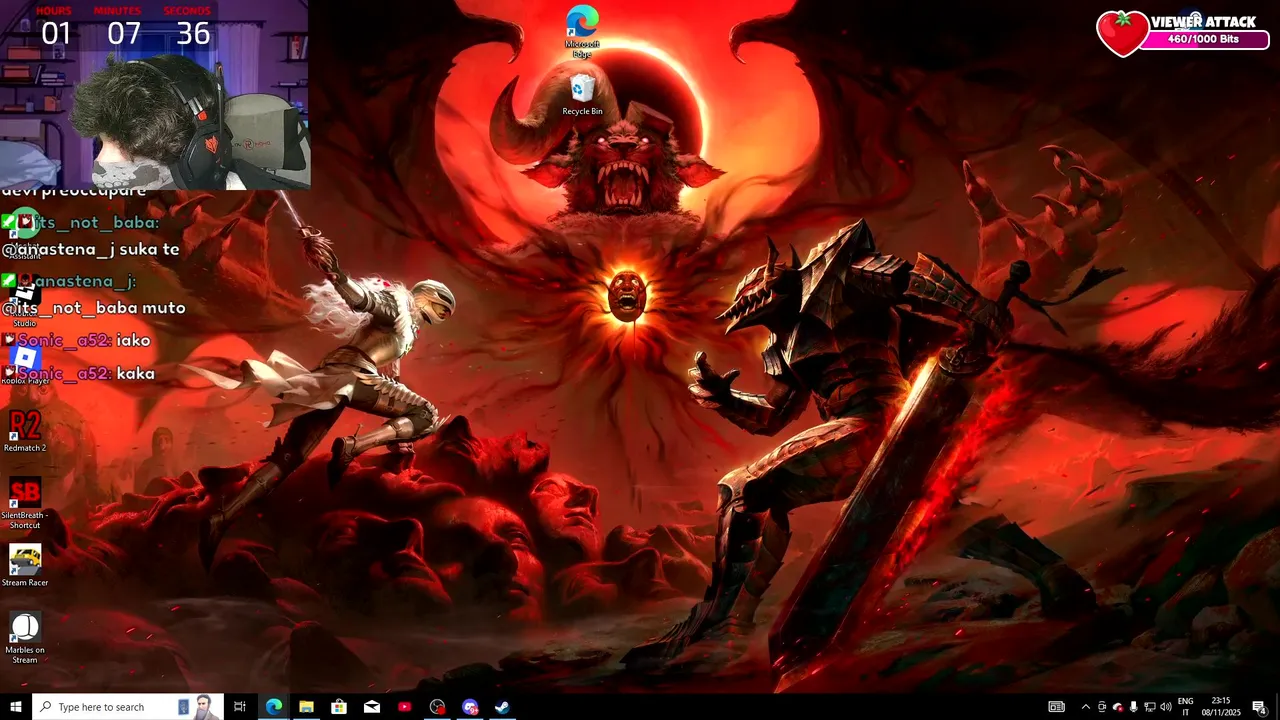Image resolution: width=1280 pixels, height=720 pixels.
Task: Click the webcam overlay thumbnail
Action: (155, 95)
